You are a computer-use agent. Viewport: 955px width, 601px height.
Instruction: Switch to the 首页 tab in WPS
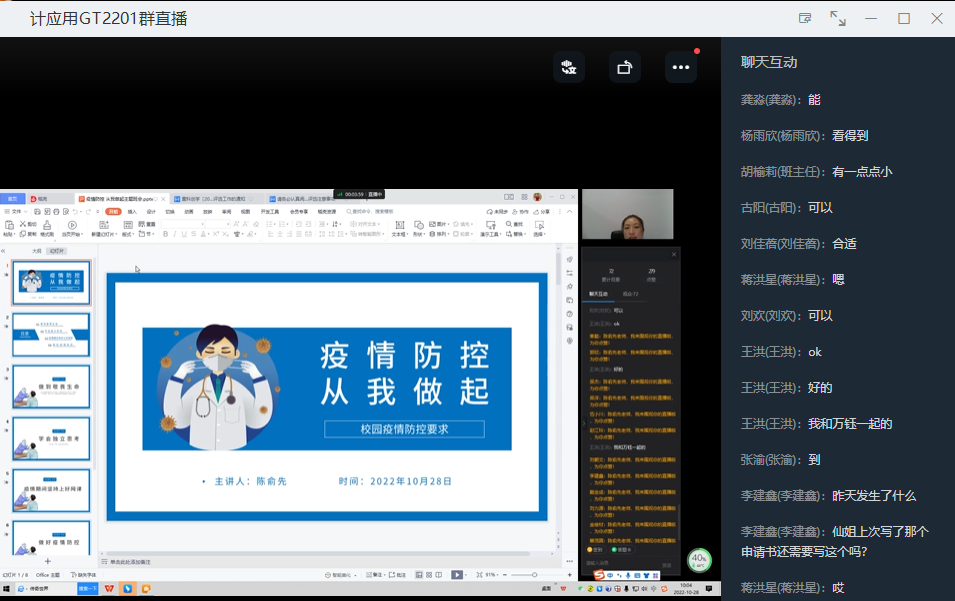tap(12, 199)
